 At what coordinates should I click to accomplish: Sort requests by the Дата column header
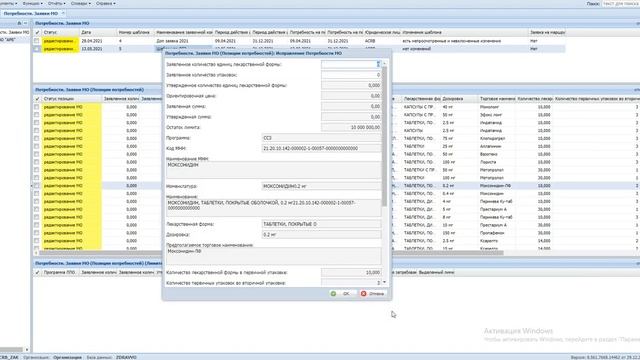[x=98, y=32]
